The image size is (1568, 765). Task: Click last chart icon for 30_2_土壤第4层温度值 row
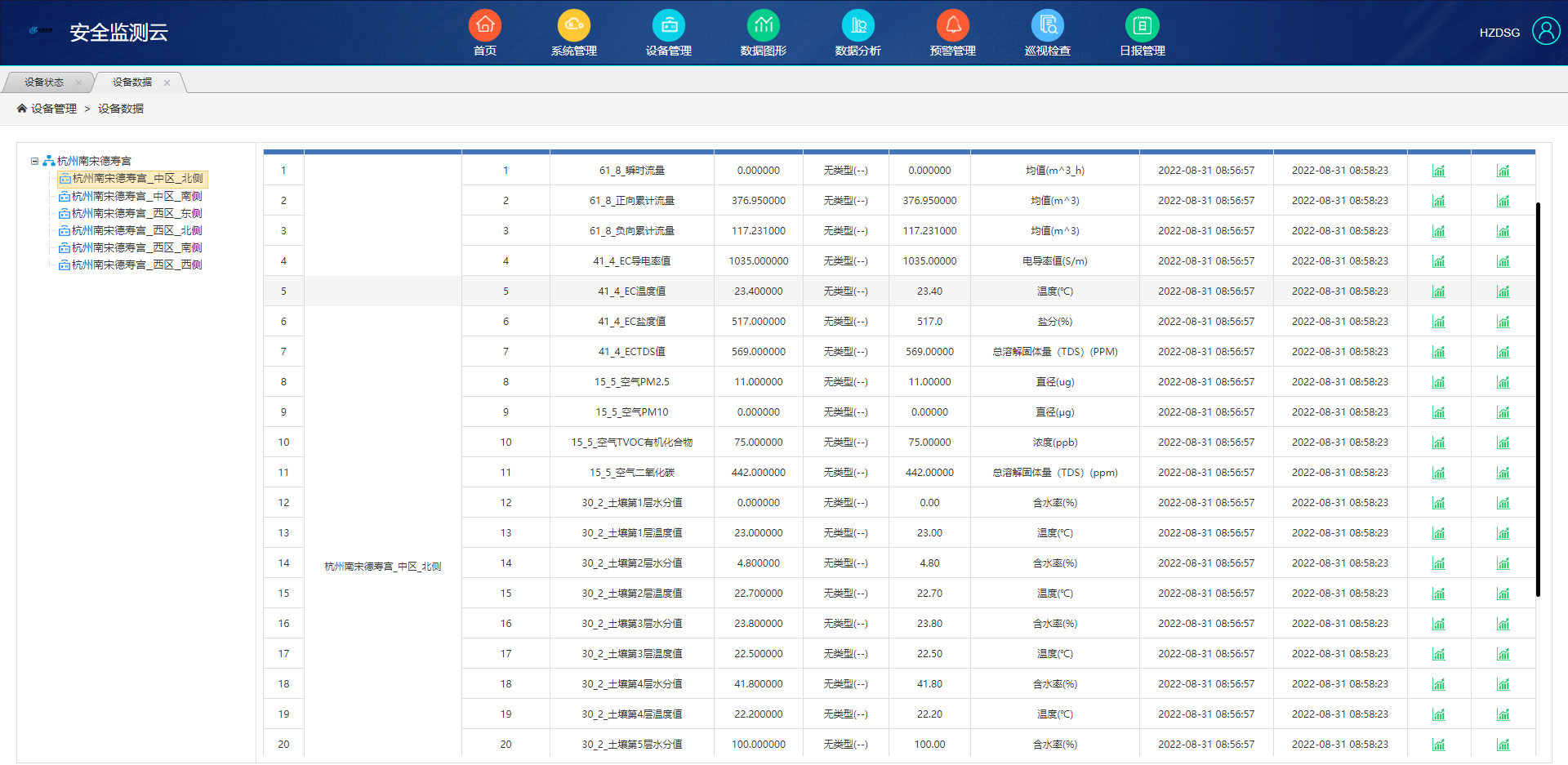(1503, 714)
